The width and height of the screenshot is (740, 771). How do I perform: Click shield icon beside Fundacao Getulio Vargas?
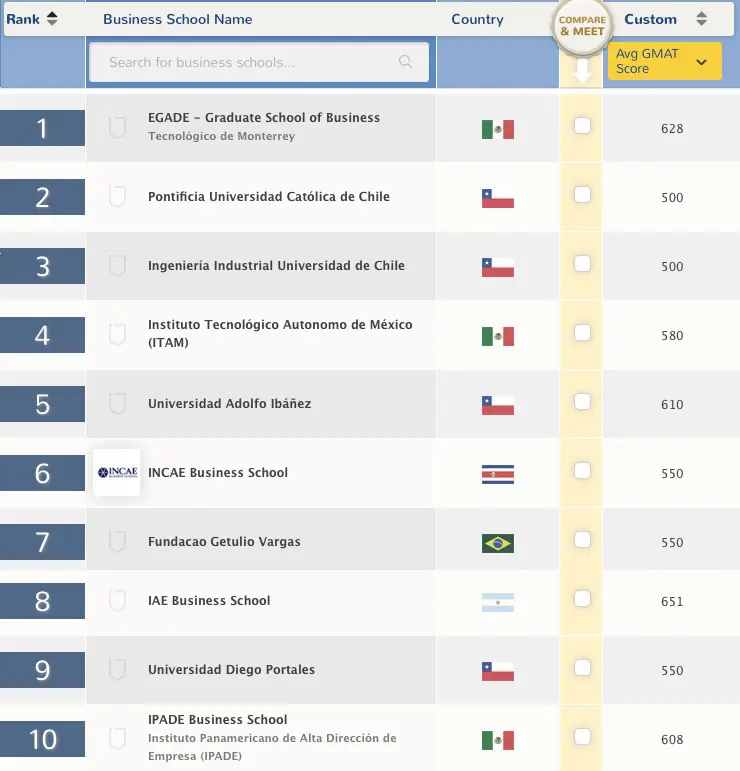(x=118, y=541)
